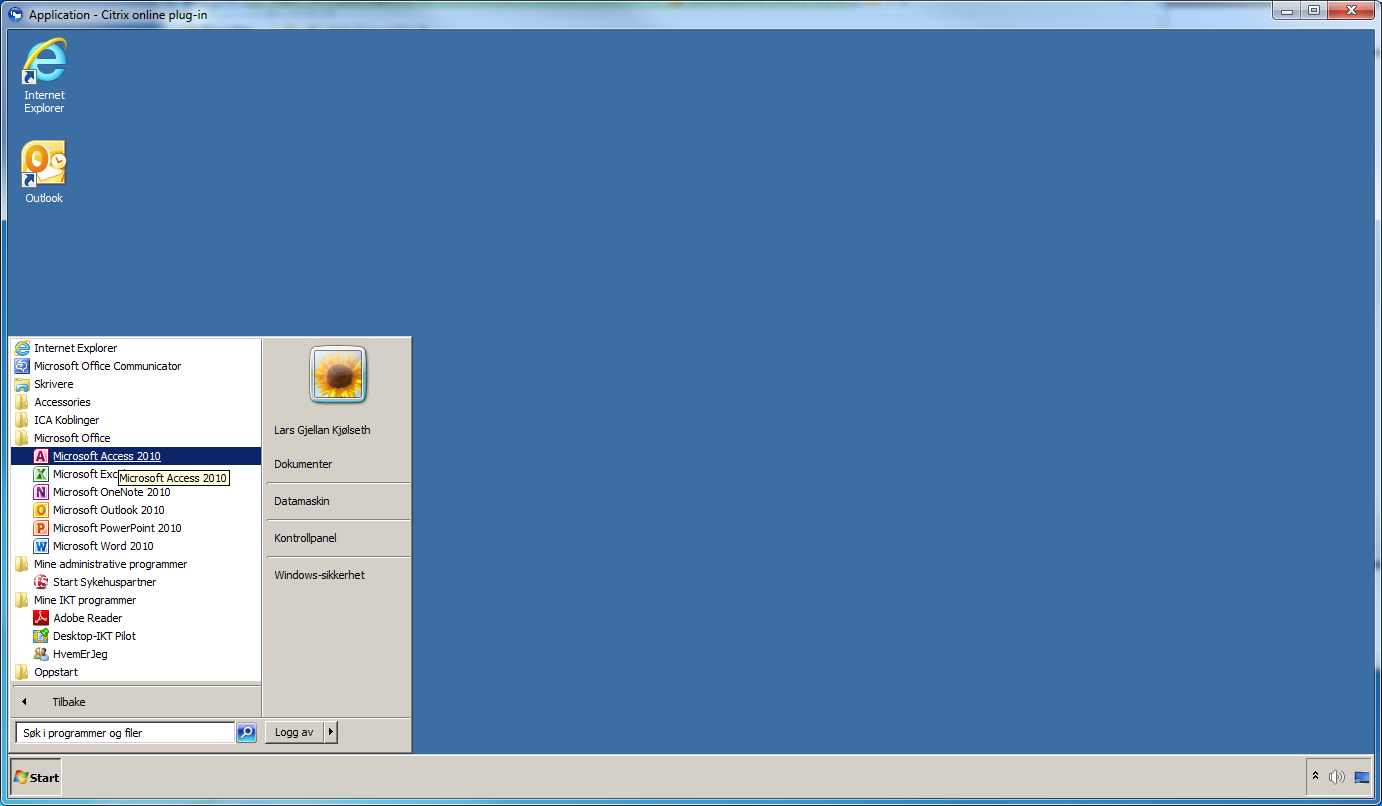Click the Internet Explorer icon in Start menu

pos(22,348)
